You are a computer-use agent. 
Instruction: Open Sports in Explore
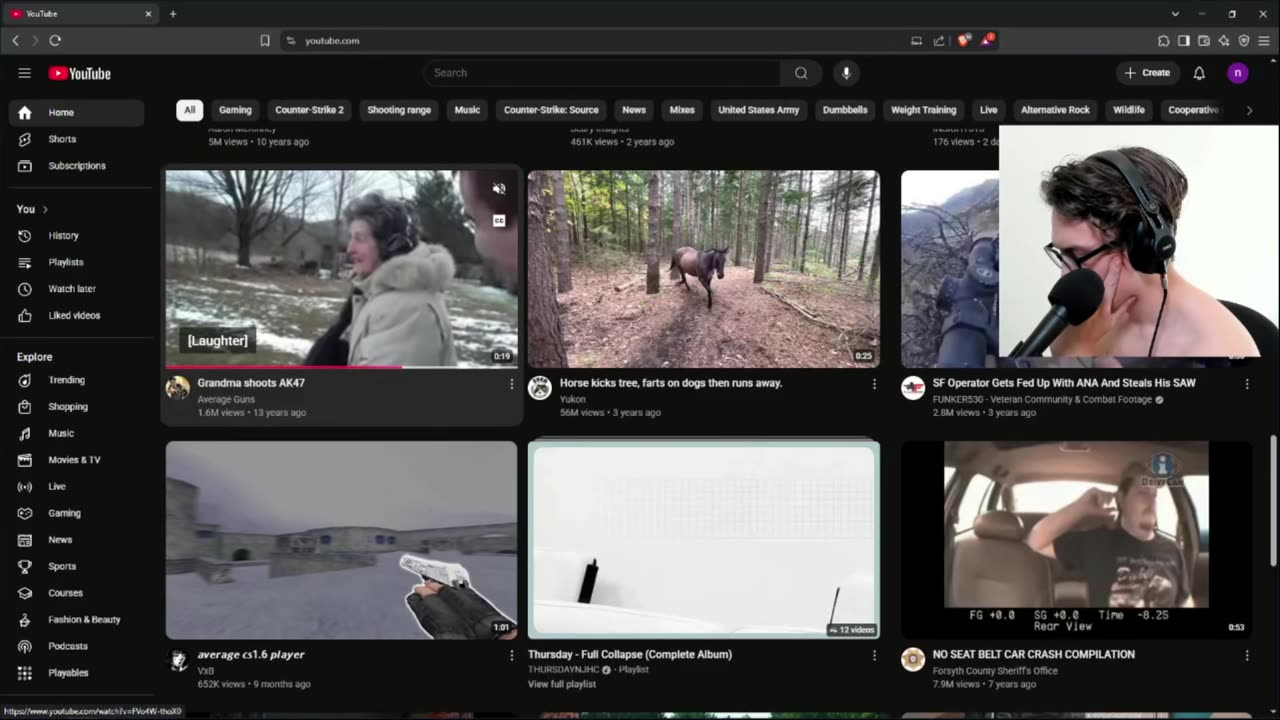tap(76, 566)
